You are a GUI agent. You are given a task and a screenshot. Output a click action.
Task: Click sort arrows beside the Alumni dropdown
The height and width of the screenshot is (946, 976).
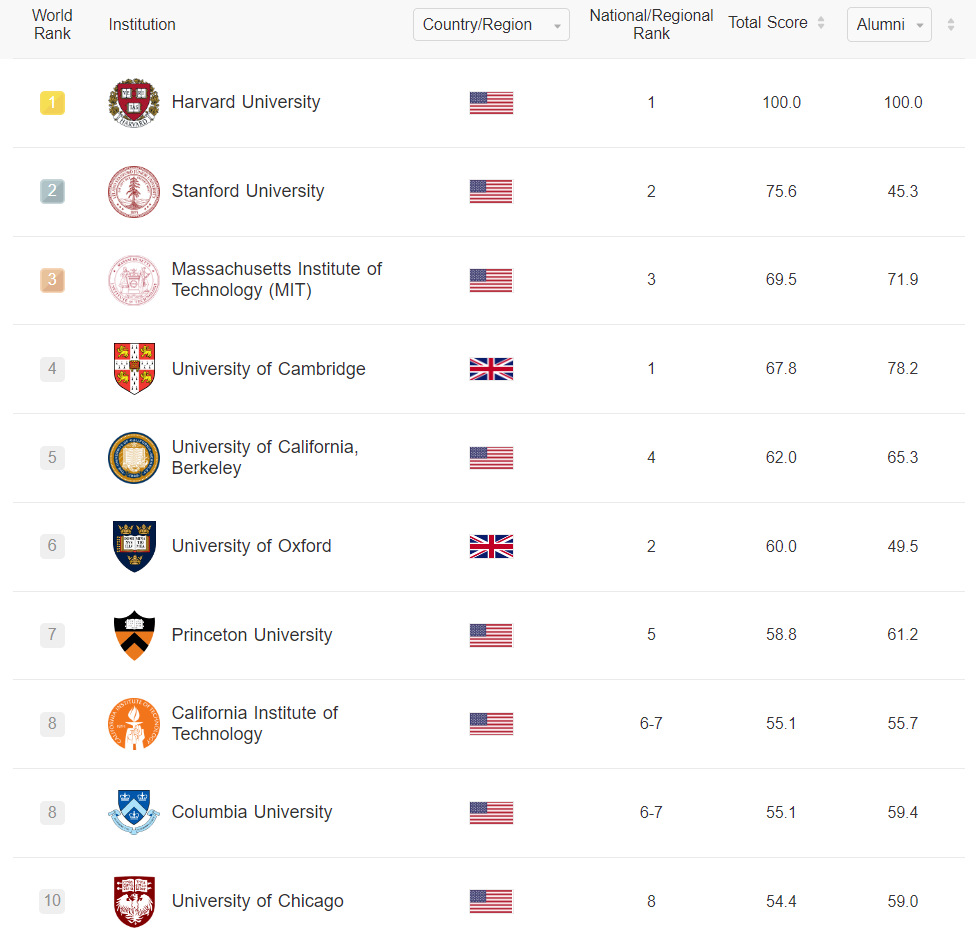951,25
